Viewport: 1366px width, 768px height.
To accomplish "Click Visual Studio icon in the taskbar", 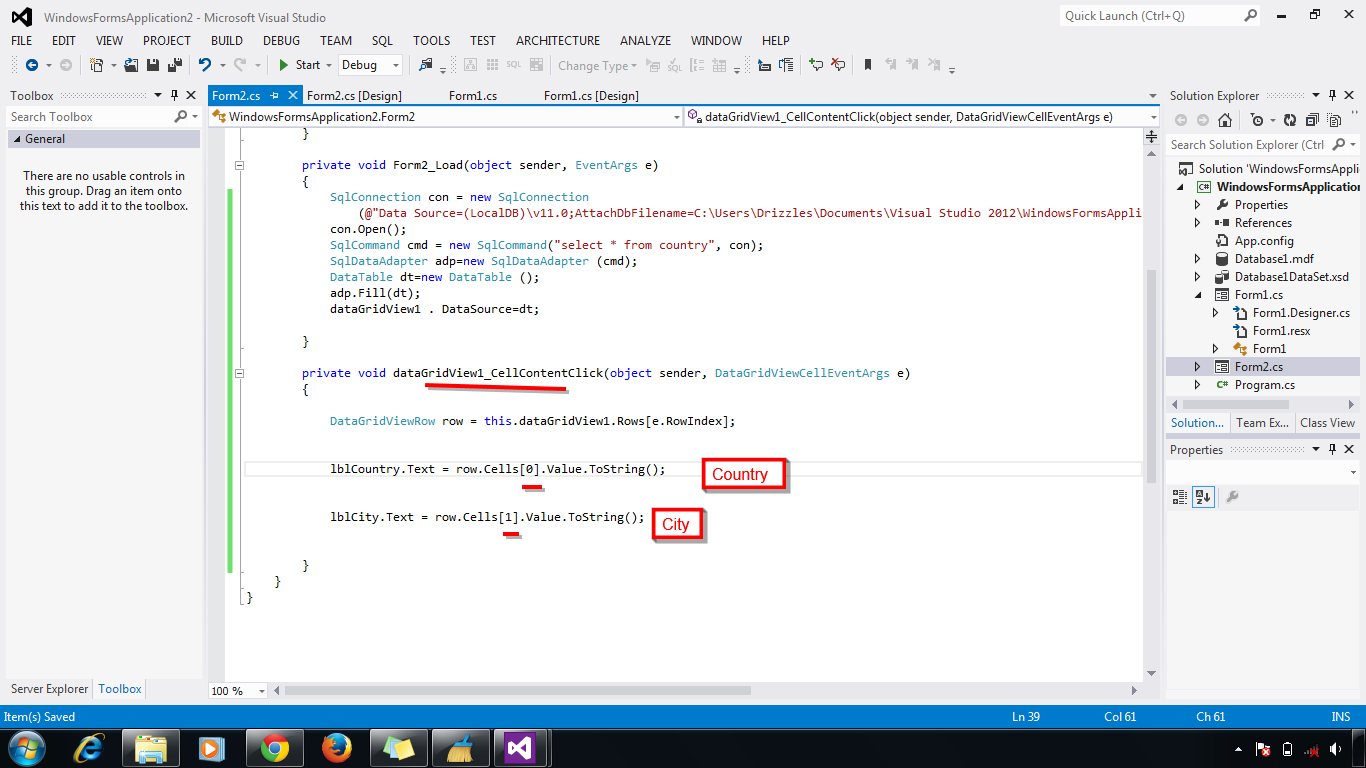I will (522, 747).
